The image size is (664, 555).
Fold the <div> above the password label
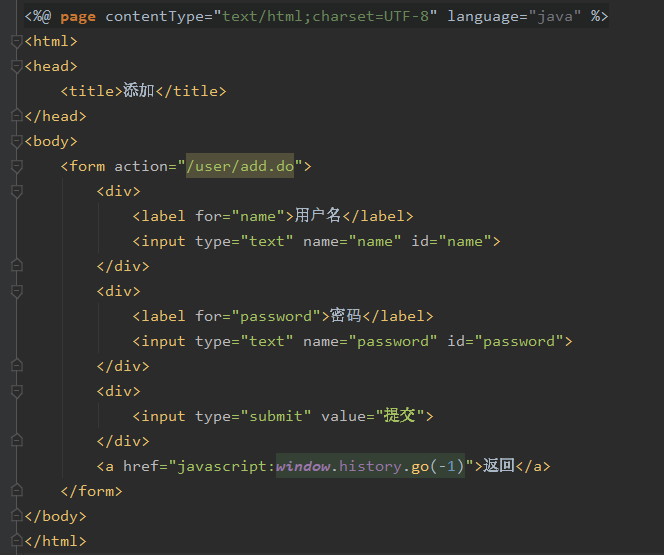[x=17, y=291]
